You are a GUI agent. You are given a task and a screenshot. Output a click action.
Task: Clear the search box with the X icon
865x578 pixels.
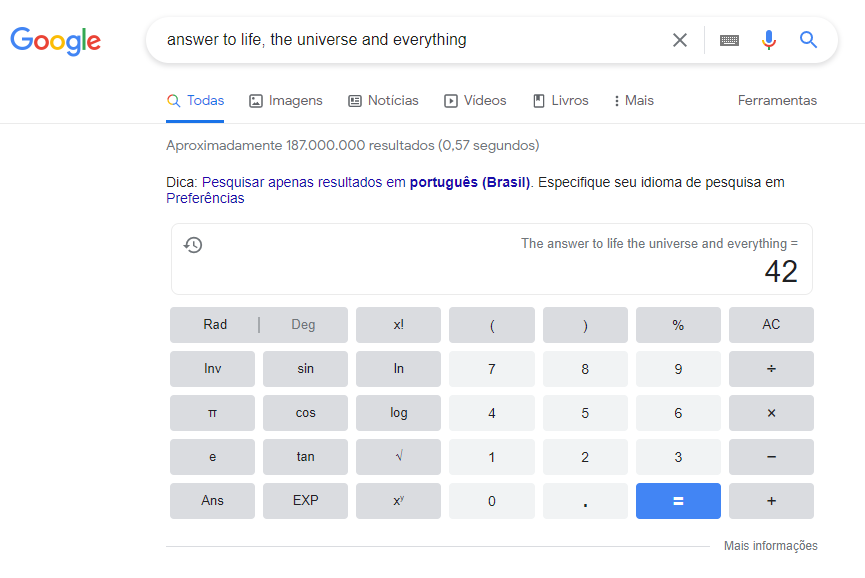tap(680, 40)
